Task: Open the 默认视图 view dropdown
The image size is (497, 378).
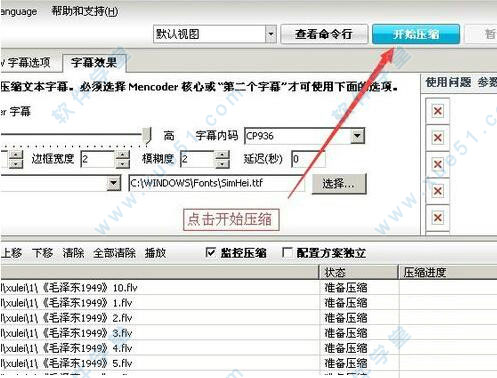Action: (x=271, y=34)
